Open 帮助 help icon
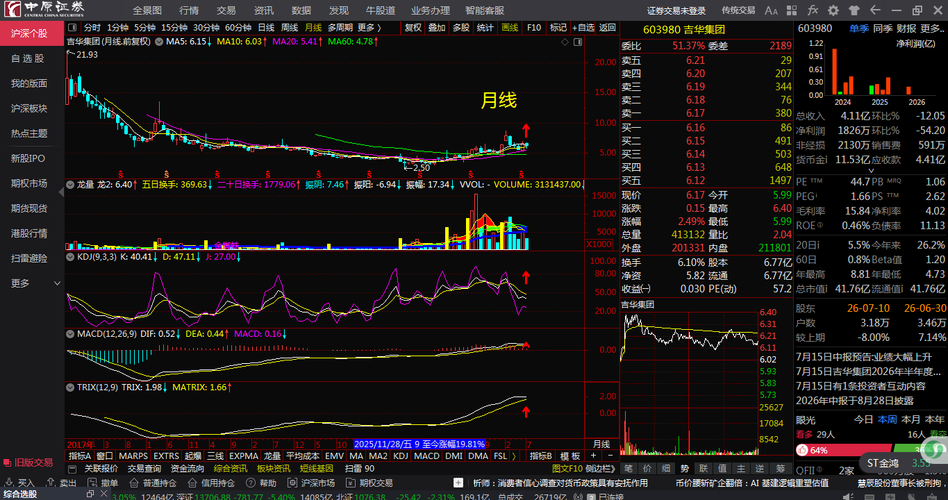Viewport: 948px width, 500px height. 261,483
